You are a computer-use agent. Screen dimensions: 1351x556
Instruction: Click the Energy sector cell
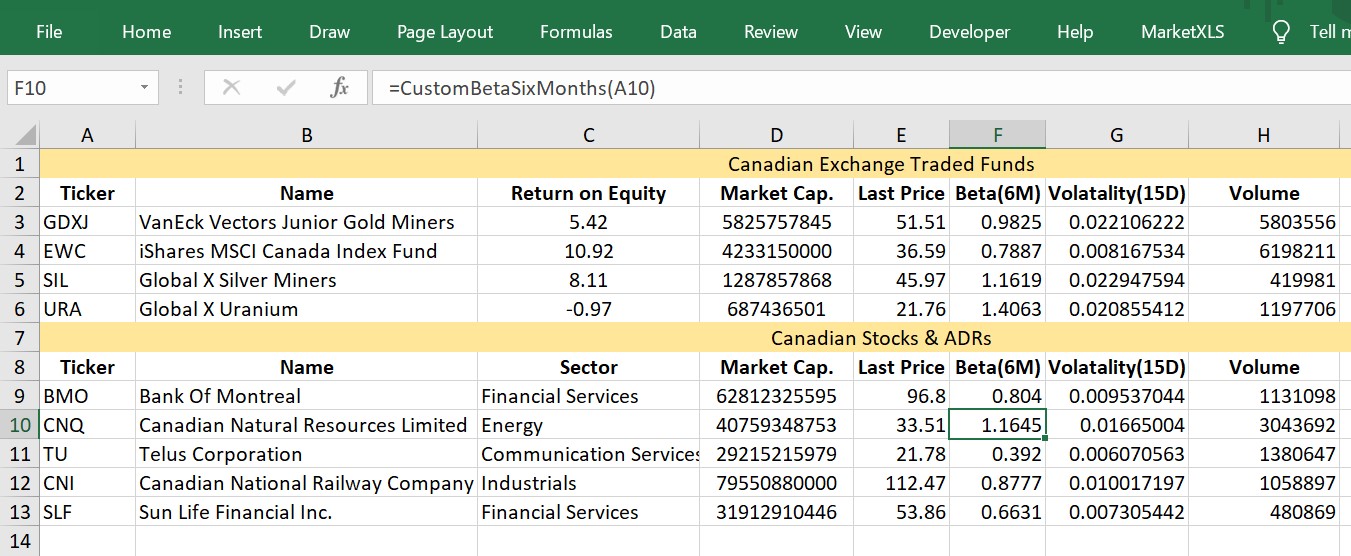pyautogui.click(x=588, y=425)
